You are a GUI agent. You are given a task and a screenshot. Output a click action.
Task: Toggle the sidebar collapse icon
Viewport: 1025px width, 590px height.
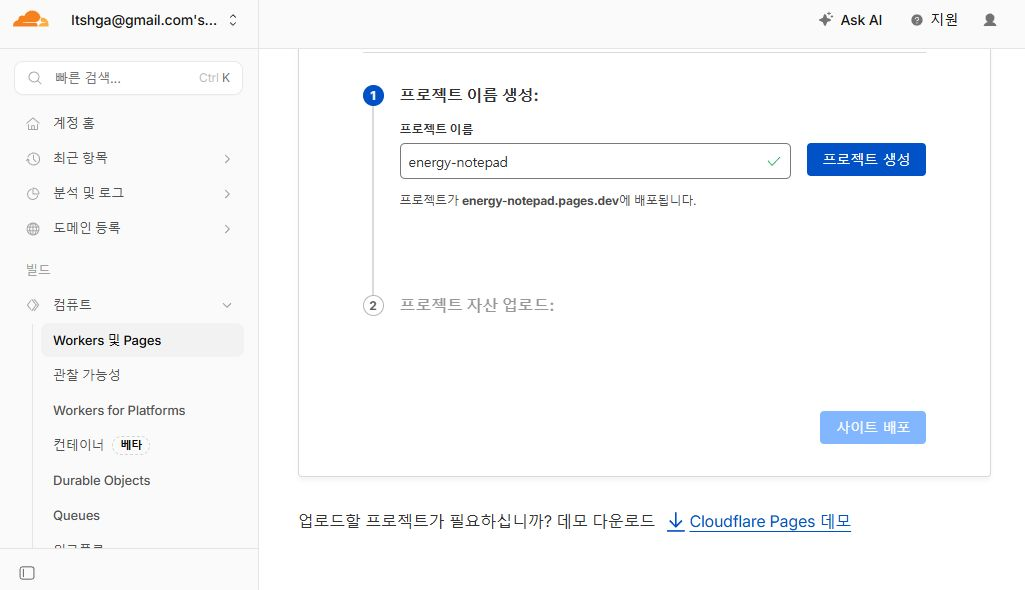[27, 573]
